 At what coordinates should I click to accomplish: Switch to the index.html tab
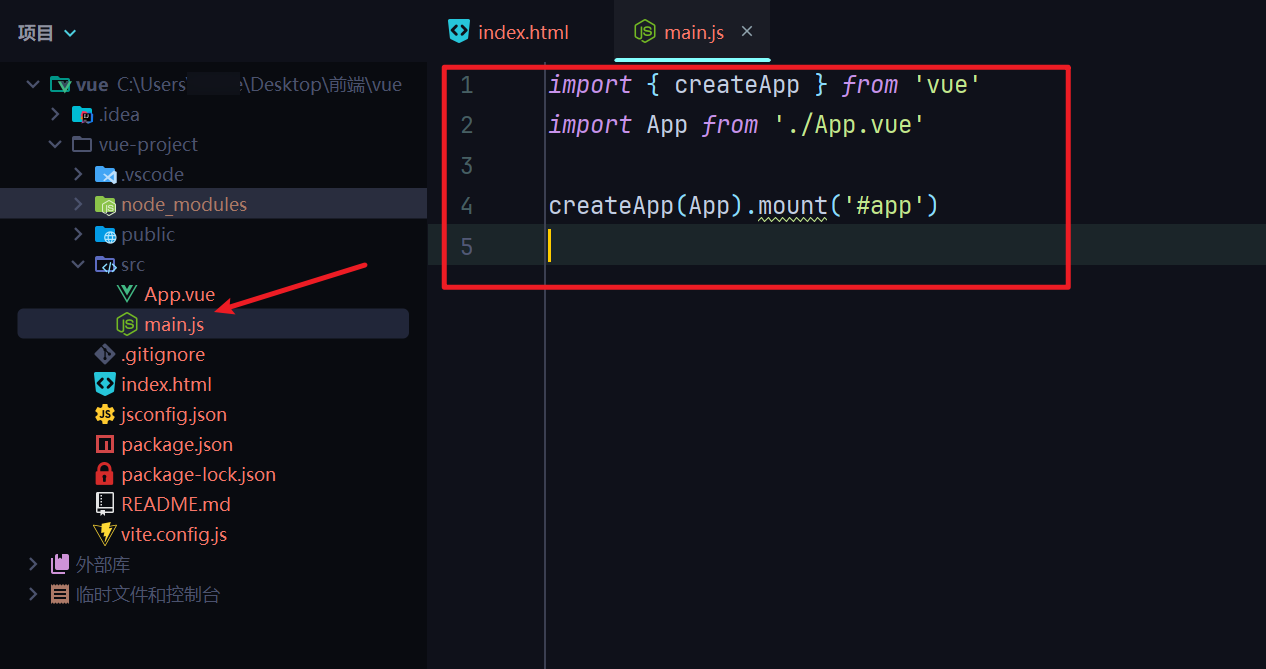[x=522, y=32]
